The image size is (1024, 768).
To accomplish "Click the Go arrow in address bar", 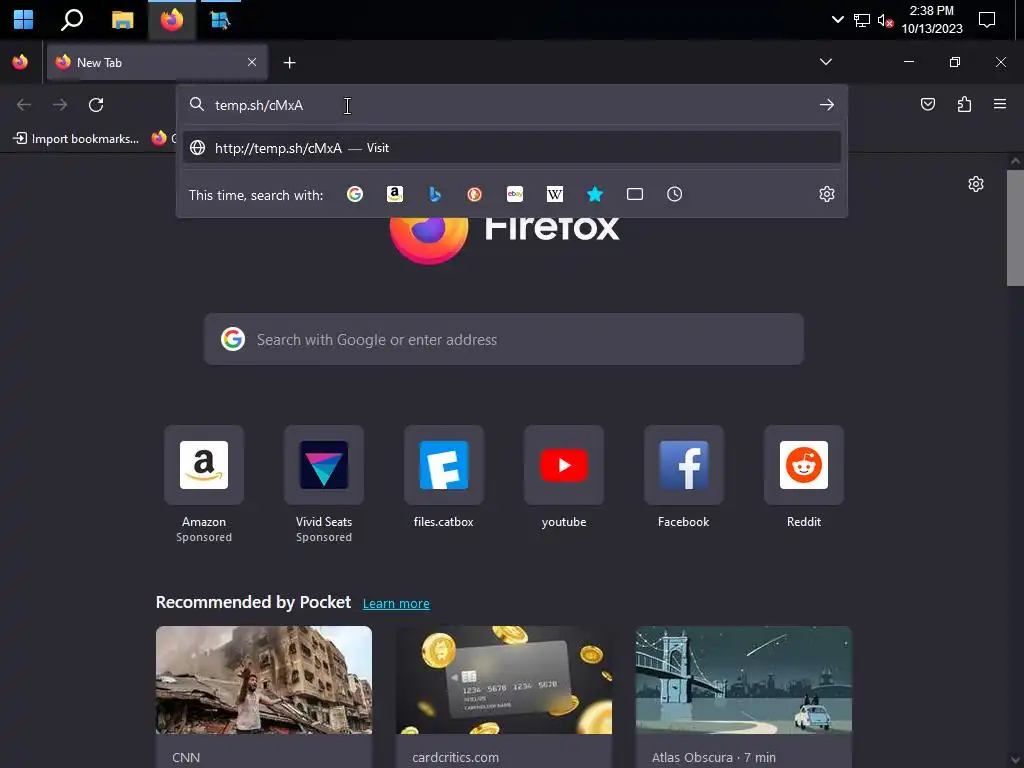I will [827, 104].
